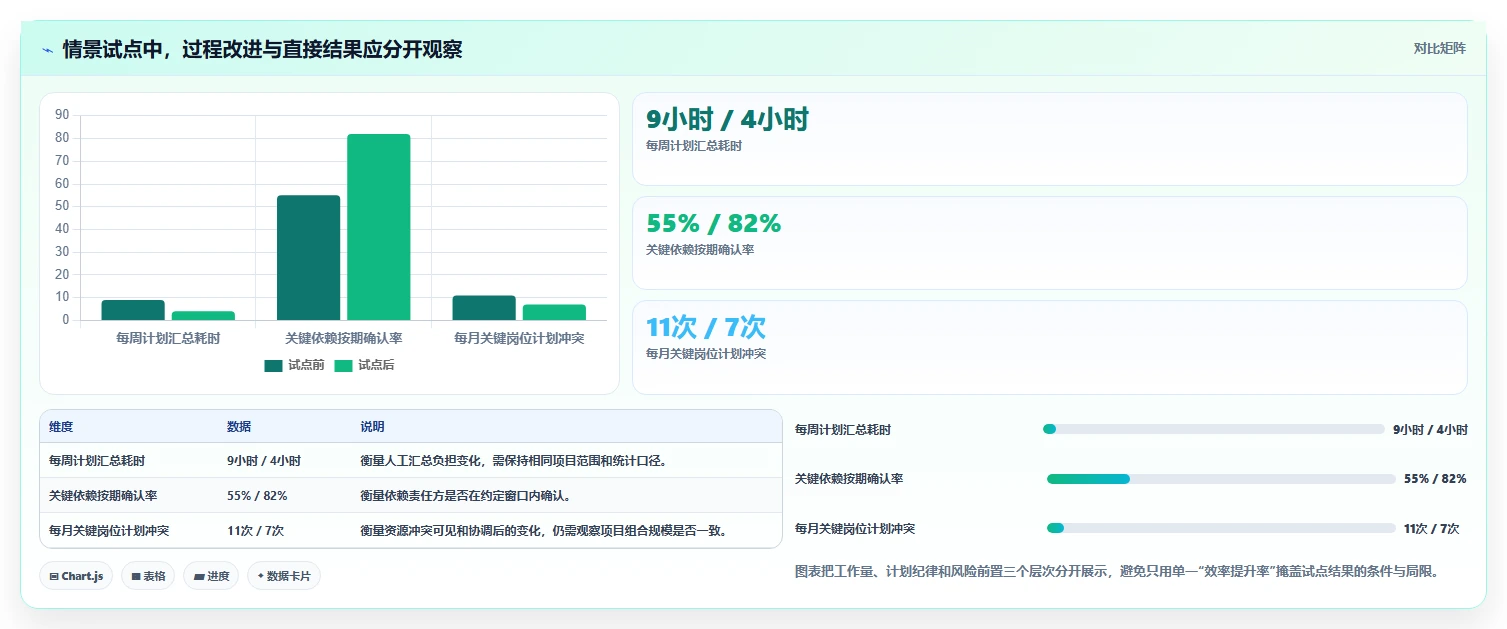Click the 每月关键岗位计划冲突 chart axis label
Image resolution: width=1507 pixels, height=629 pixels.
pyautogui.click(x=519, y=339)
